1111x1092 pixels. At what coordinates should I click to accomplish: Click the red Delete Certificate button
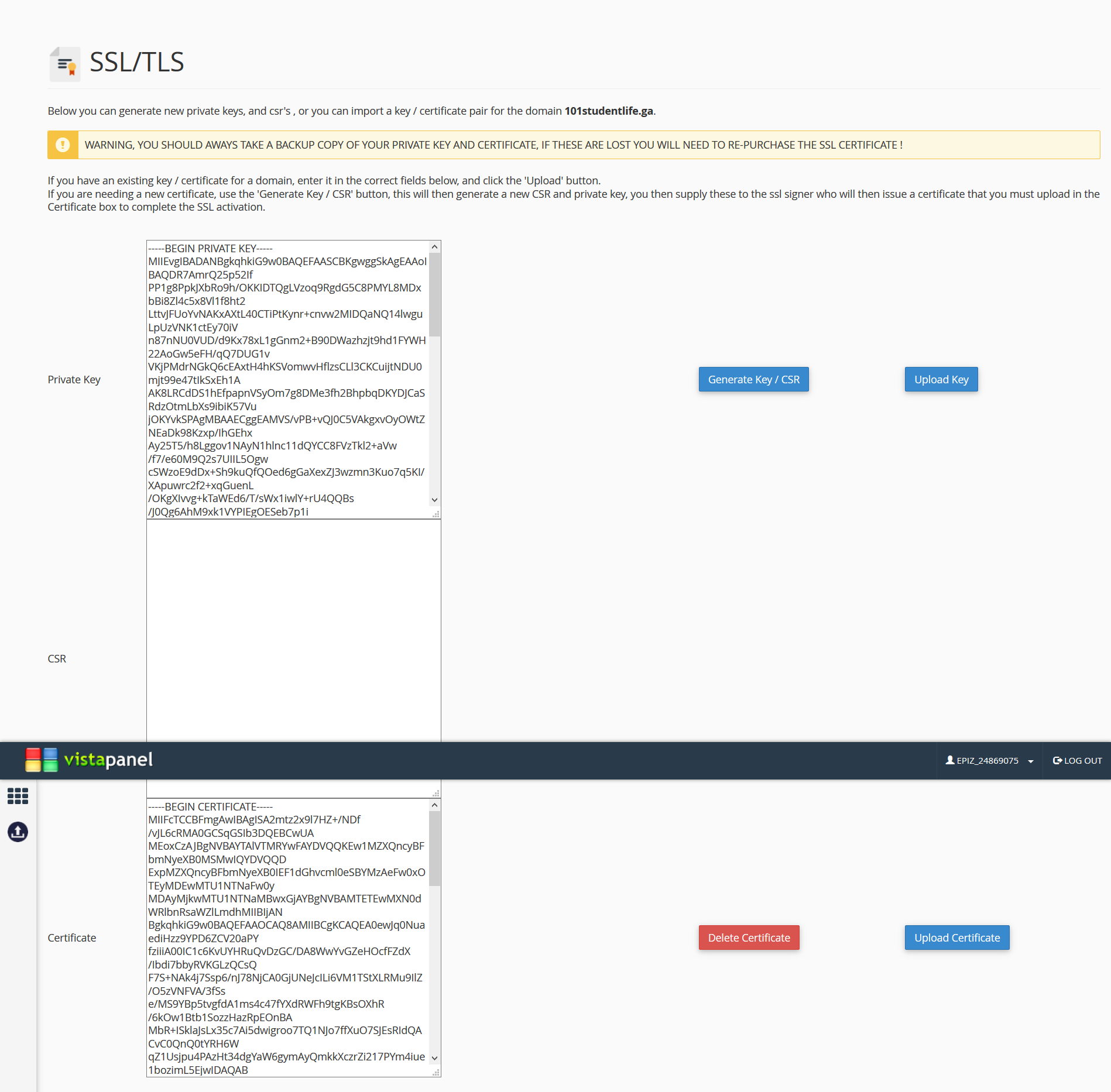[x=749, y=938]
